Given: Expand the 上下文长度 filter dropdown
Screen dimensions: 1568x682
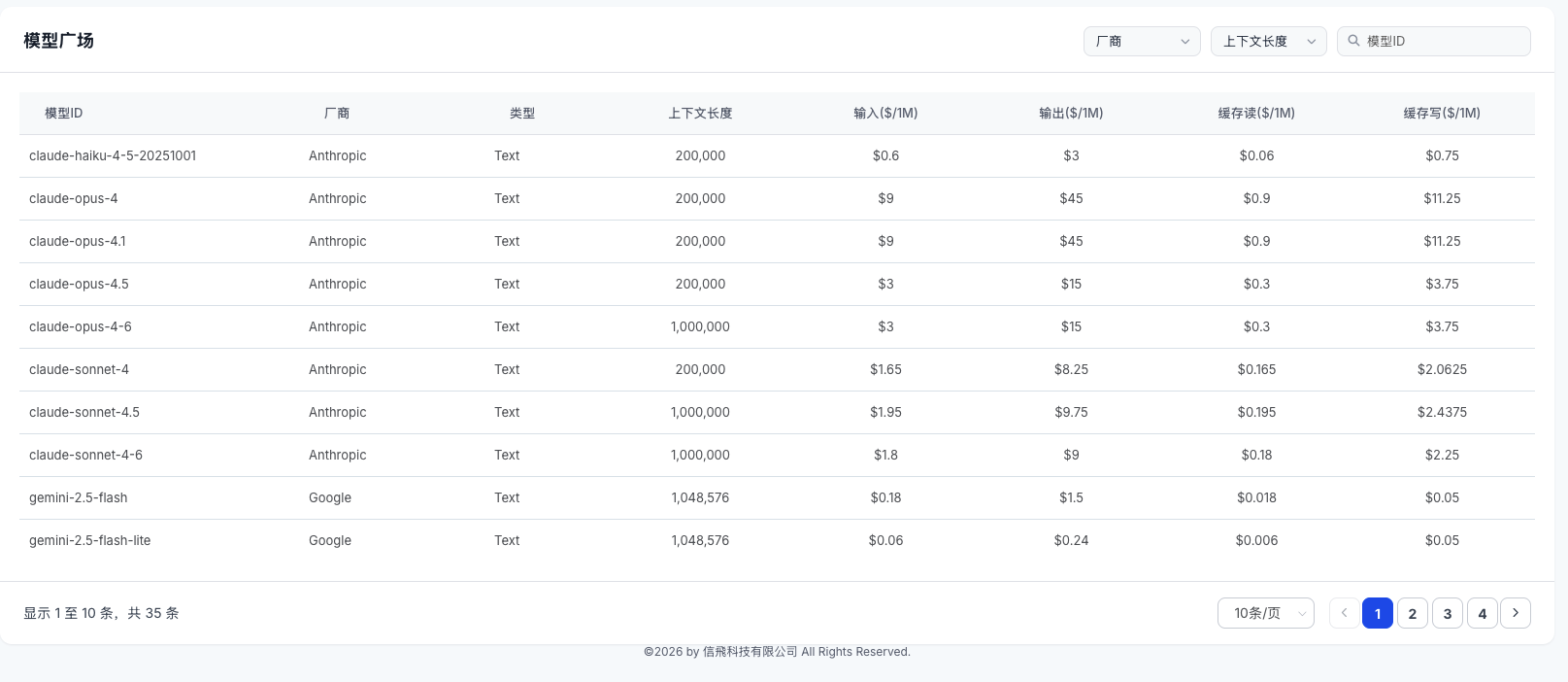Looking at the screenshot, I should click(1269, 41).
